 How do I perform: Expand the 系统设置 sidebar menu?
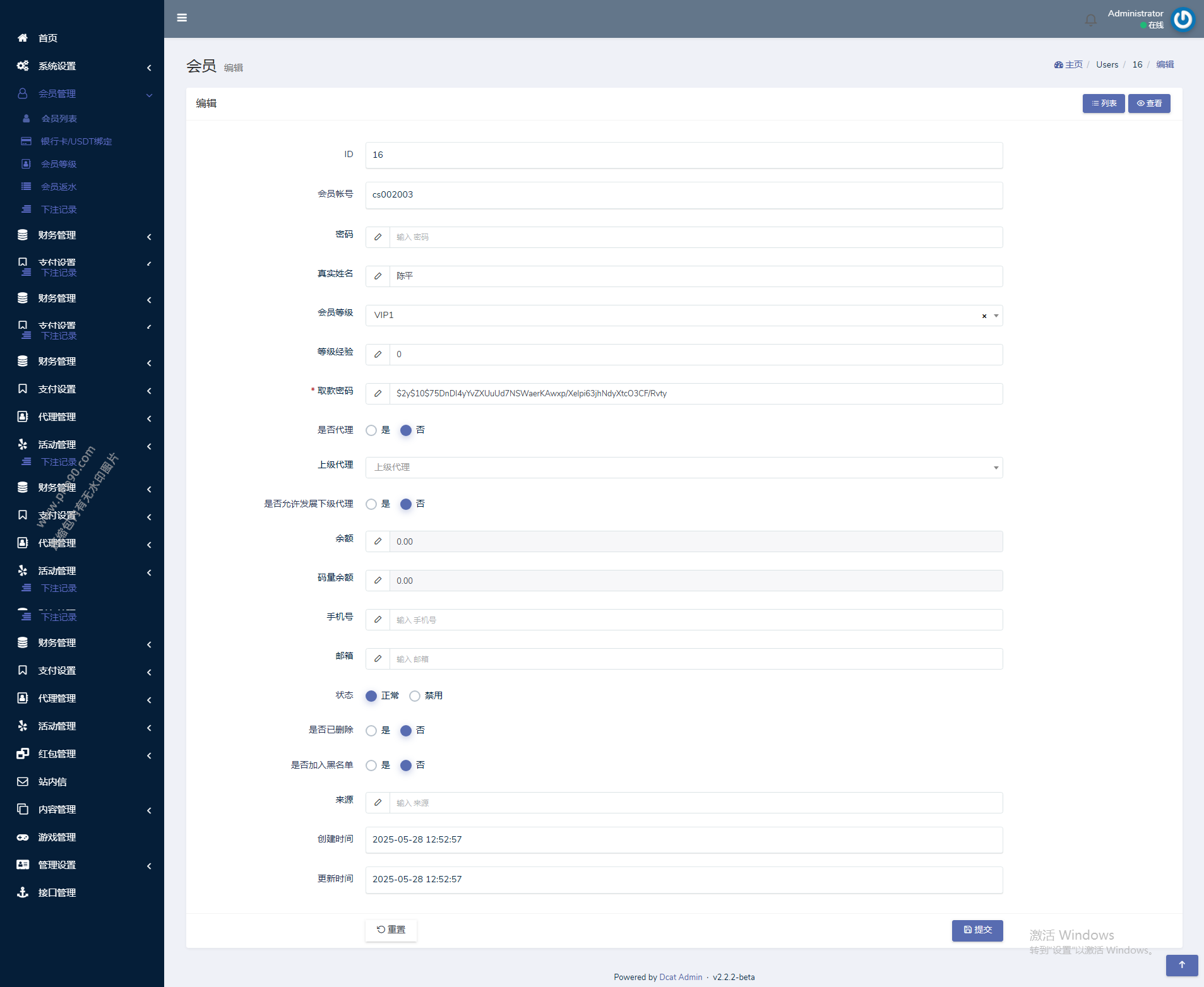82,66
